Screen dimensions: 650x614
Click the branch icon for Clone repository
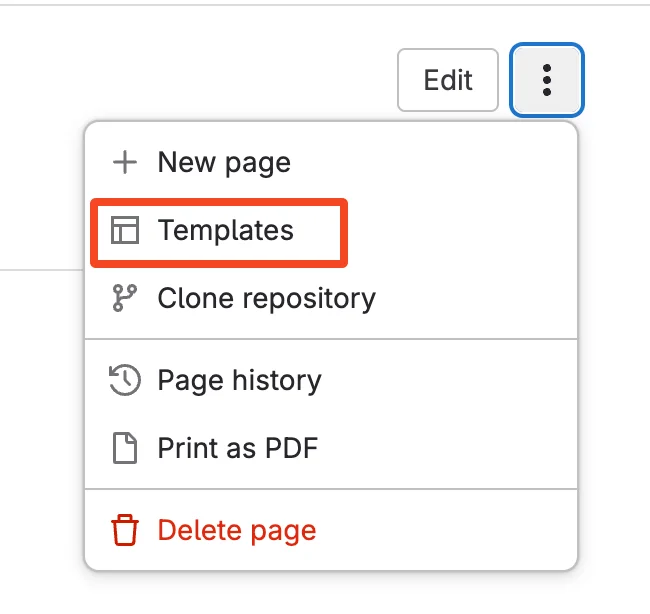(124, 298)
